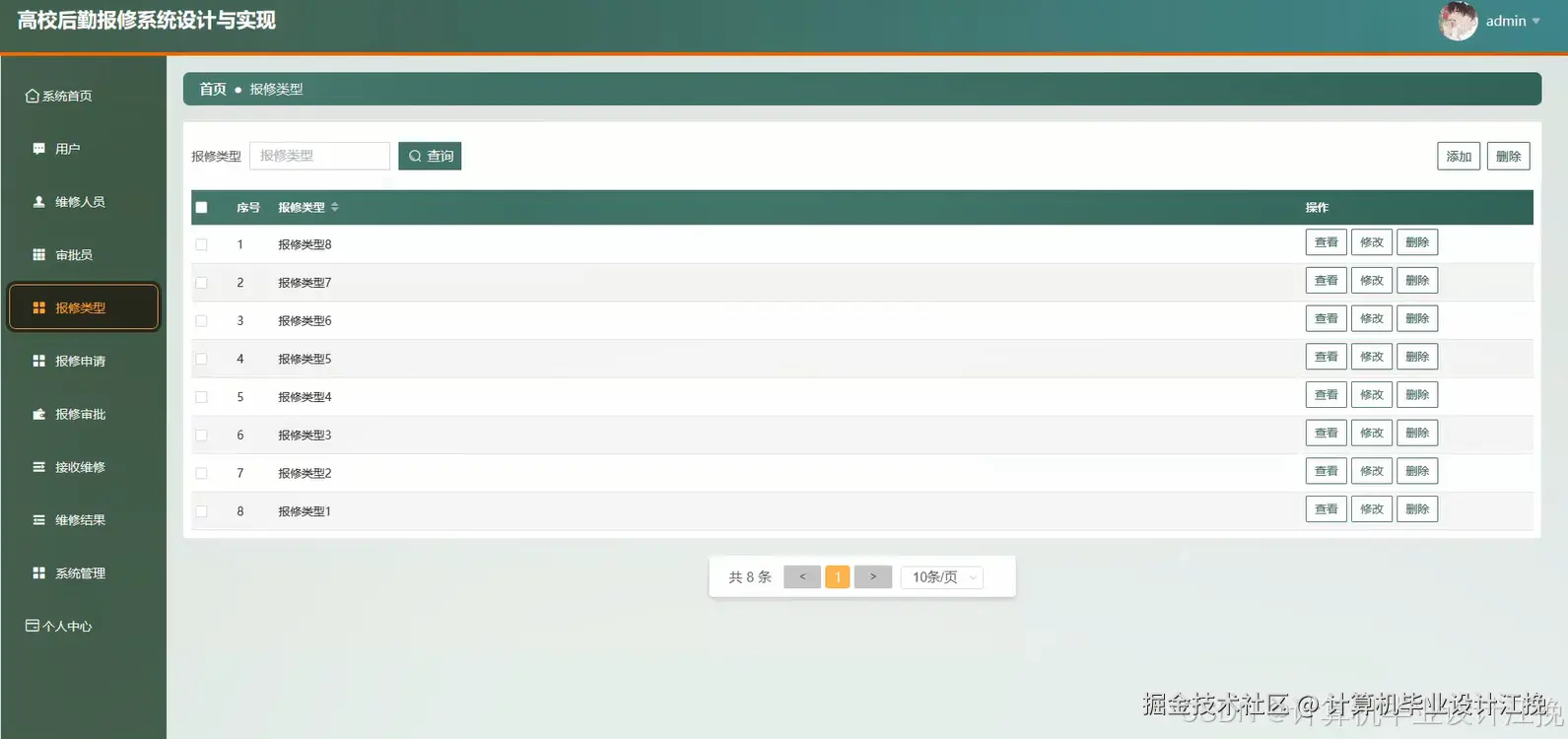
Task: Click the 查询 search button
Action: [430, 156]
